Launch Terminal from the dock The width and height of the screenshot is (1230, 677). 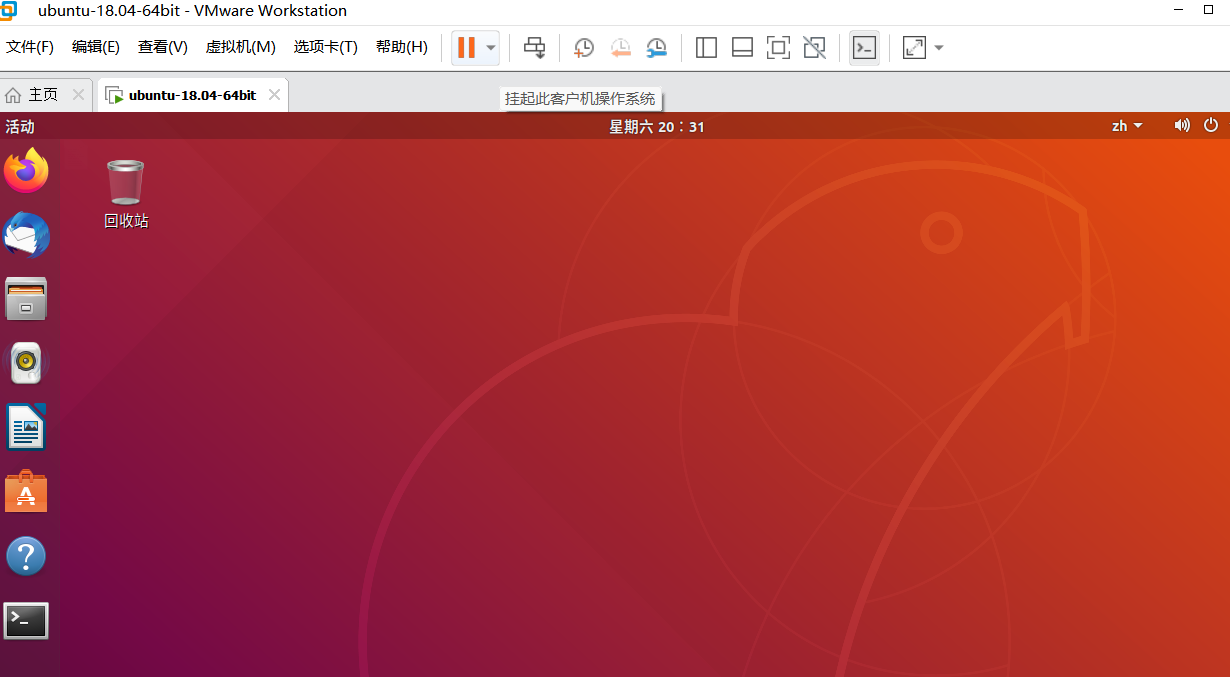(26, 621)
